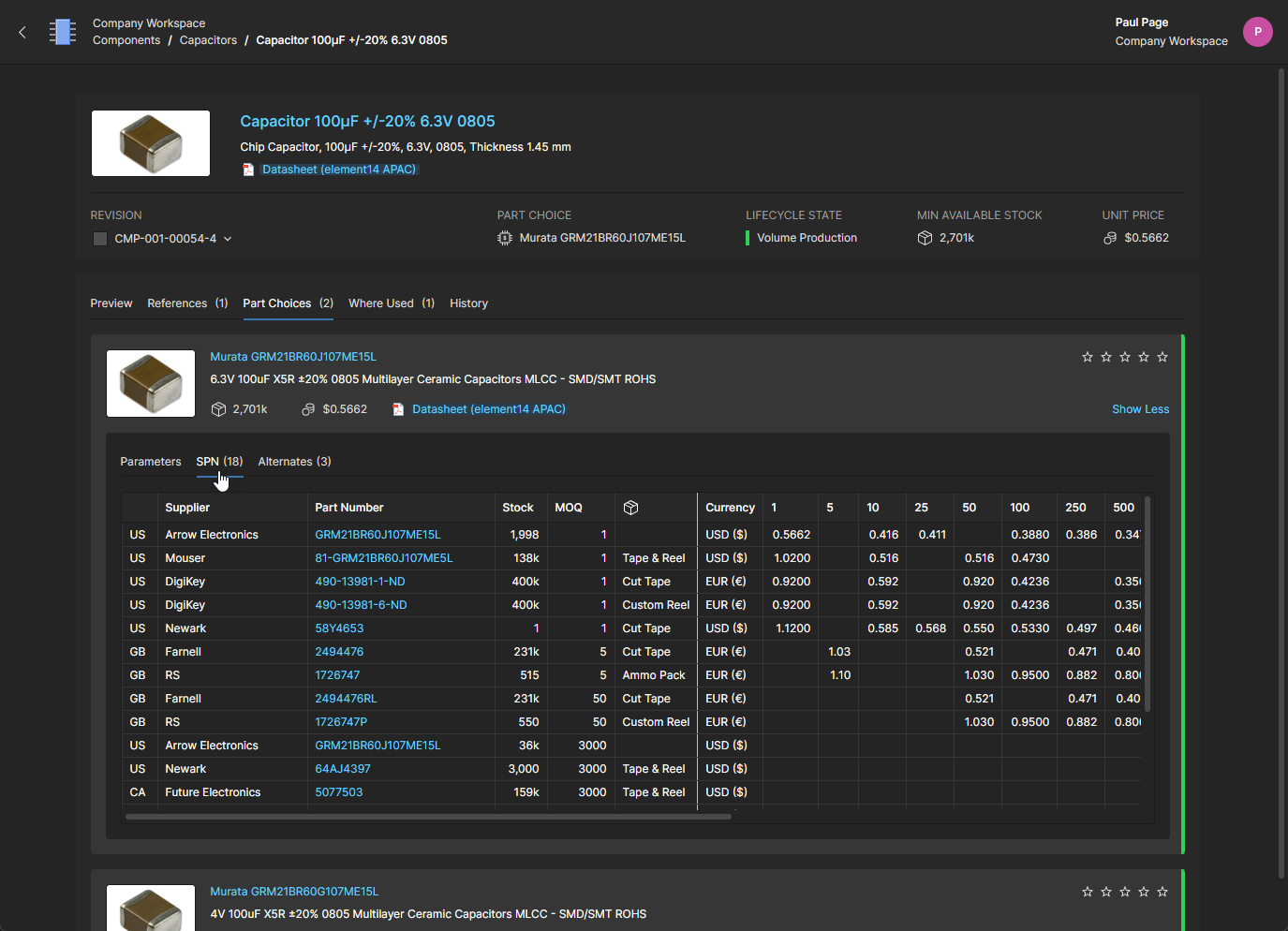Viewport: 1288px width, 931px height.
Task: Open Paul Page user avatar
Action: pos(1257,32)
